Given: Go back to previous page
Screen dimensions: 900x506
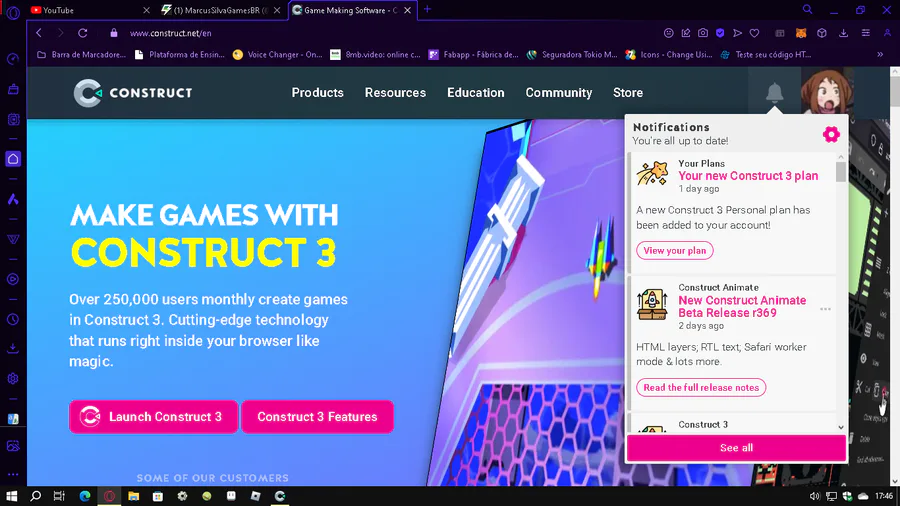Looking at the screenshot, I should [x=39, y=33].
